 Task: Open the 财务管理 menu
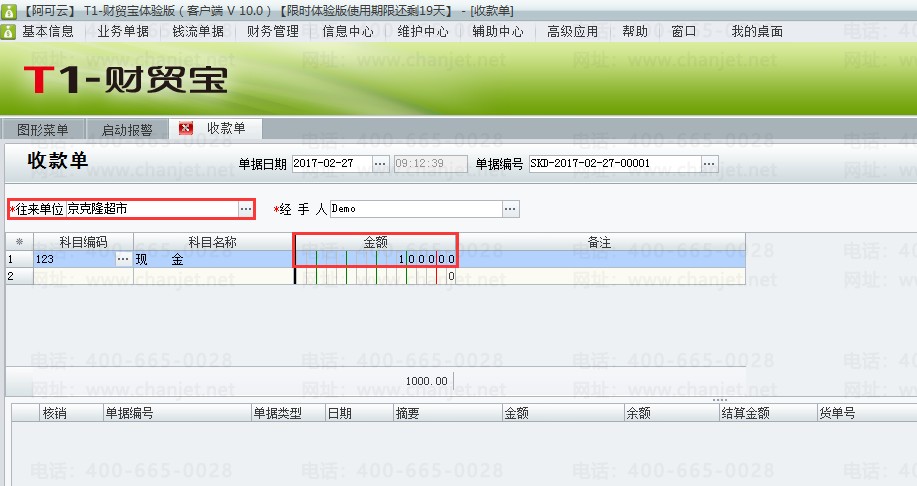click(x=273, y=32)
